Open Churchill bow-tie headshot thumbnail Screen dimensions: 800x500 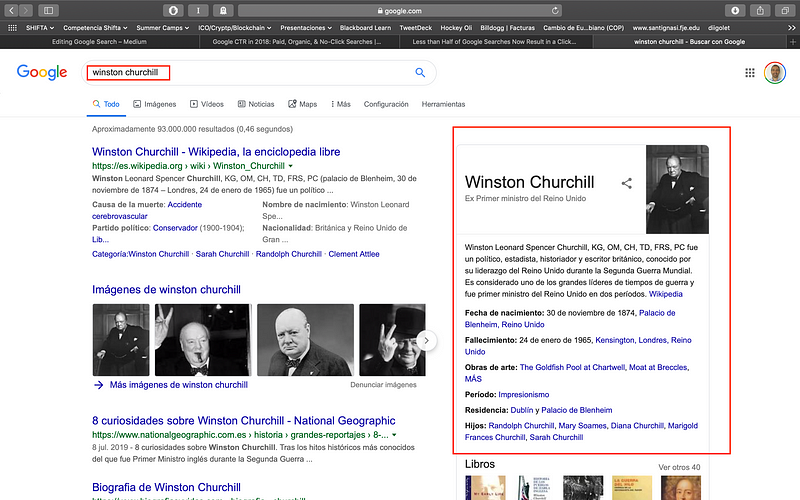tap(305, 340)
